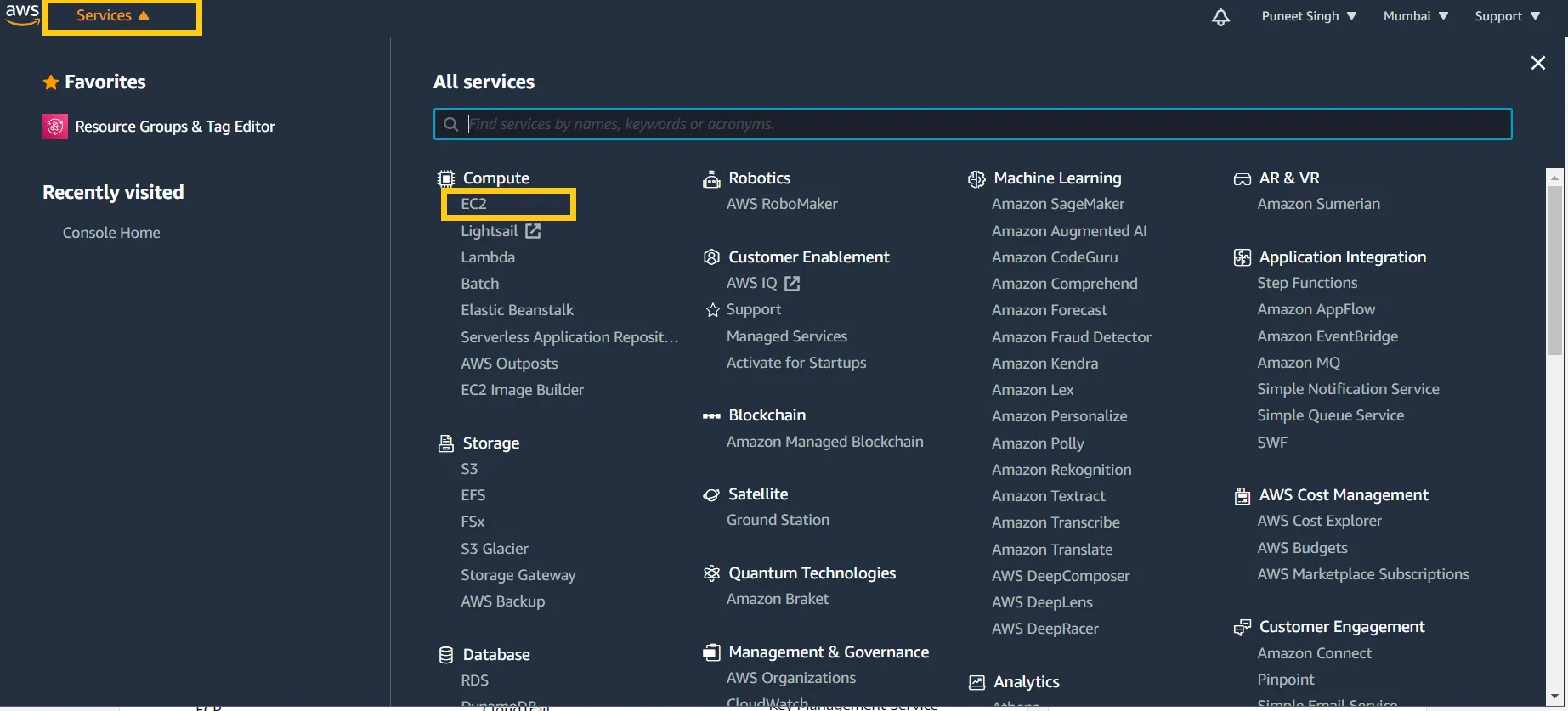Open Storage Gateway
This screenshot has height=711, width=1568.
click(x=518, y=575)
